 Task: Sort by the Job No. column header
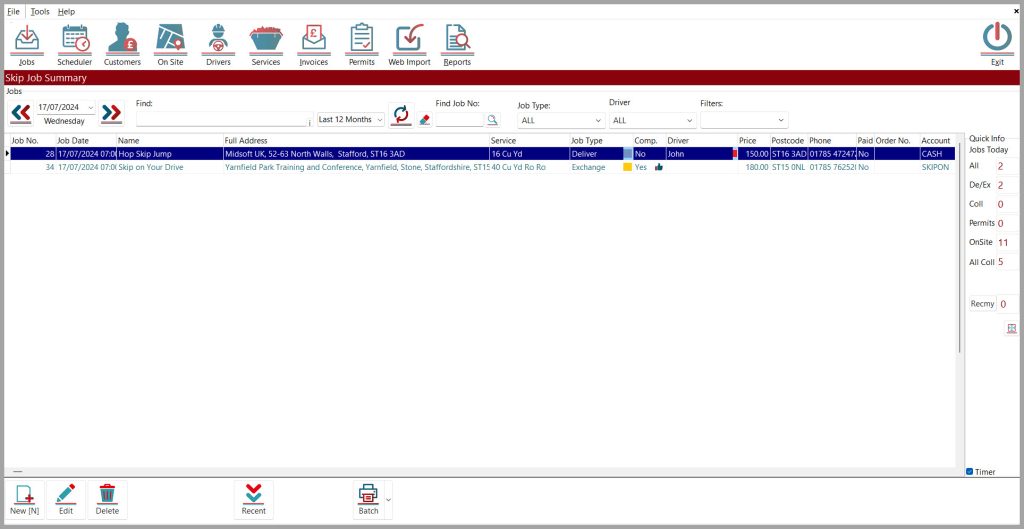pyautogui.click(x=33, y=140)
